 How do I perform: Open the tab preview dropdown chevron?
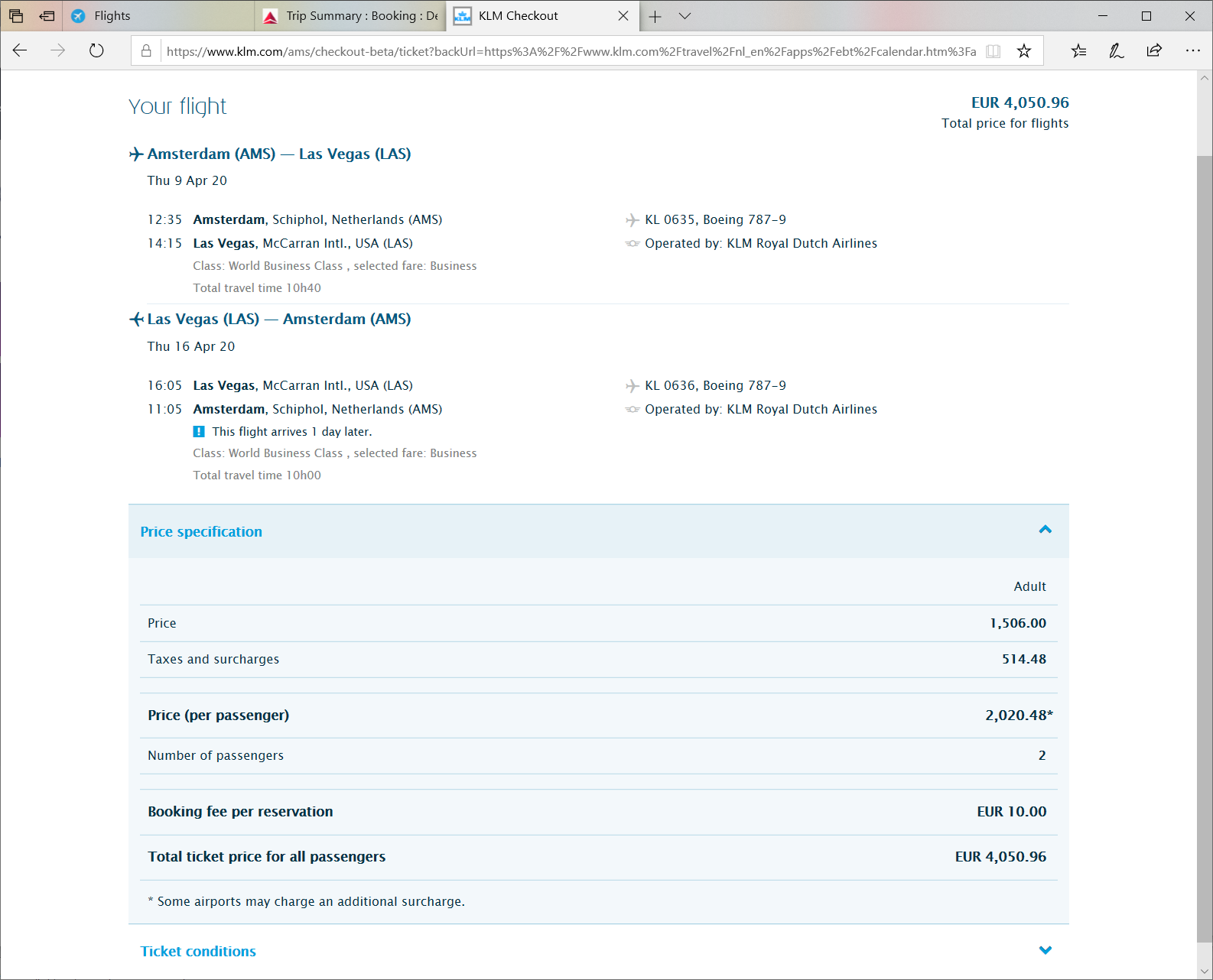(x=685, y=16)
